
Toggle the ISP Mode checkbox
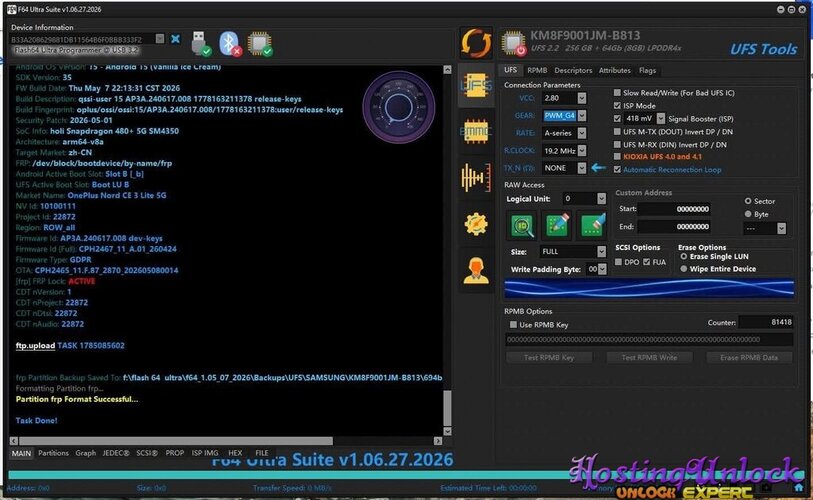(x=617, y=106)
